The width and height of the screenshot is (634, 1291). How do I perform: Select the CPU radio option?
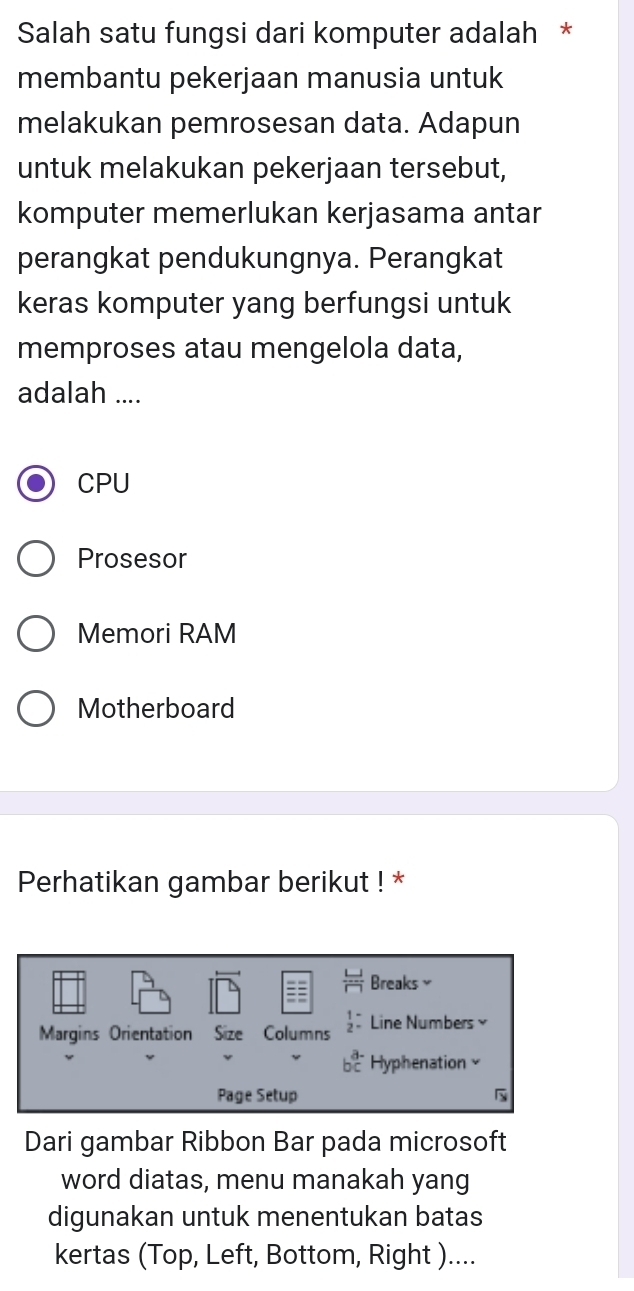(37, 484)
